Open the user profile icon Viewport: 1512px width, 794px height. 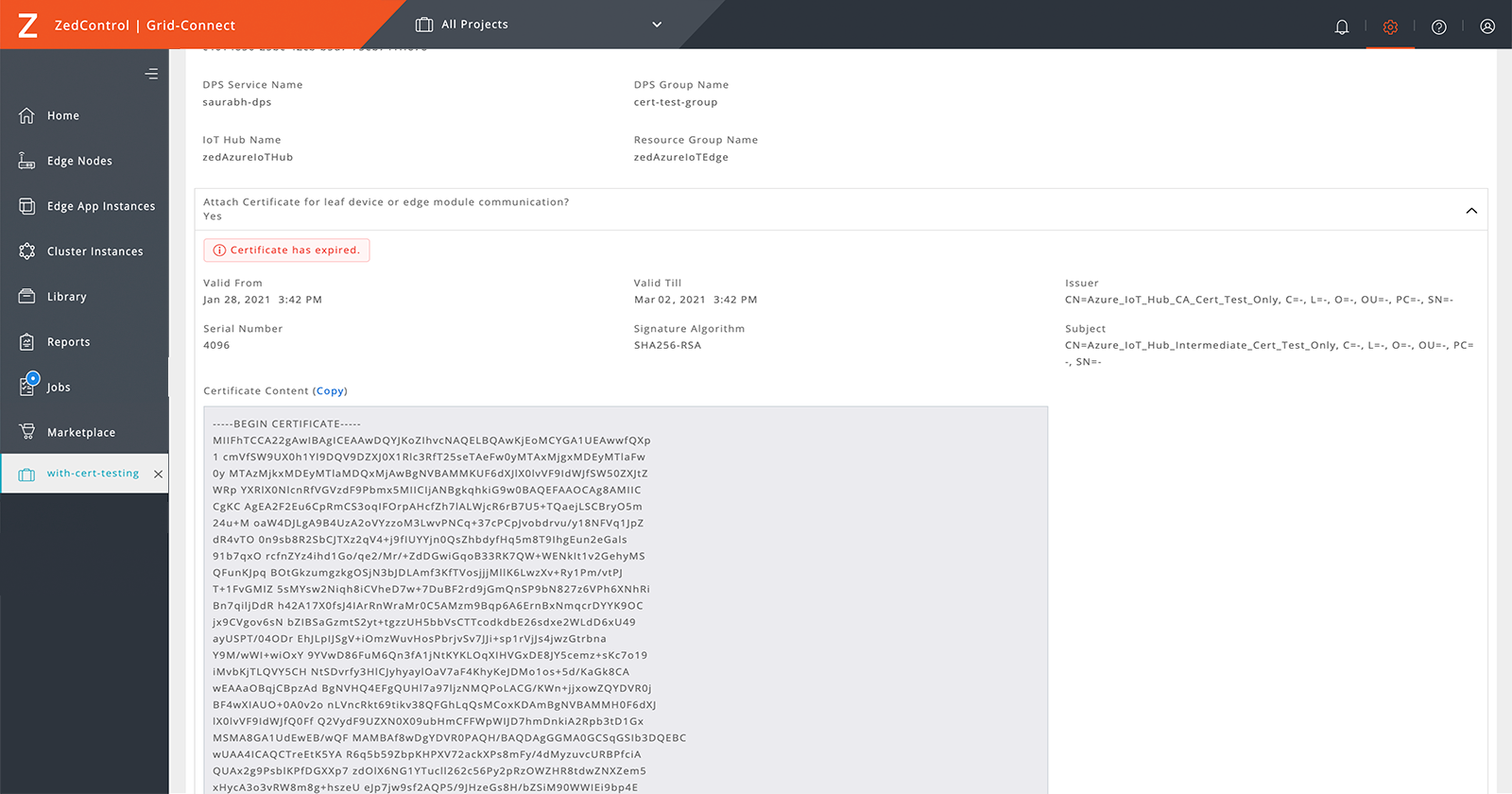pos(1487,26)
